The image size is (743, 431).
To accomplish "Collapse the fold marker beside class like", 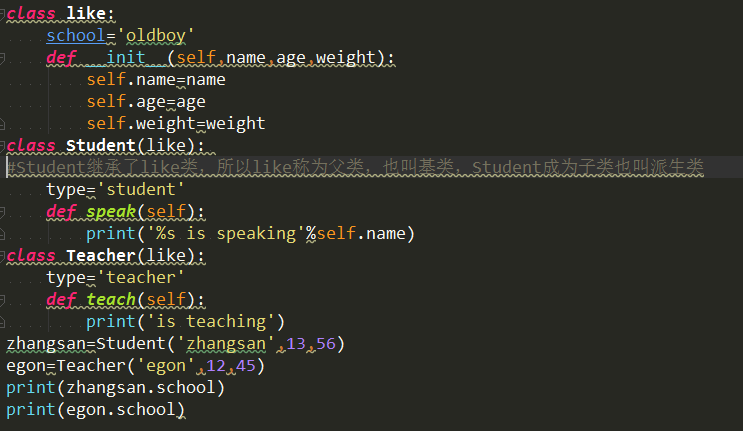I will click(2, 13).
